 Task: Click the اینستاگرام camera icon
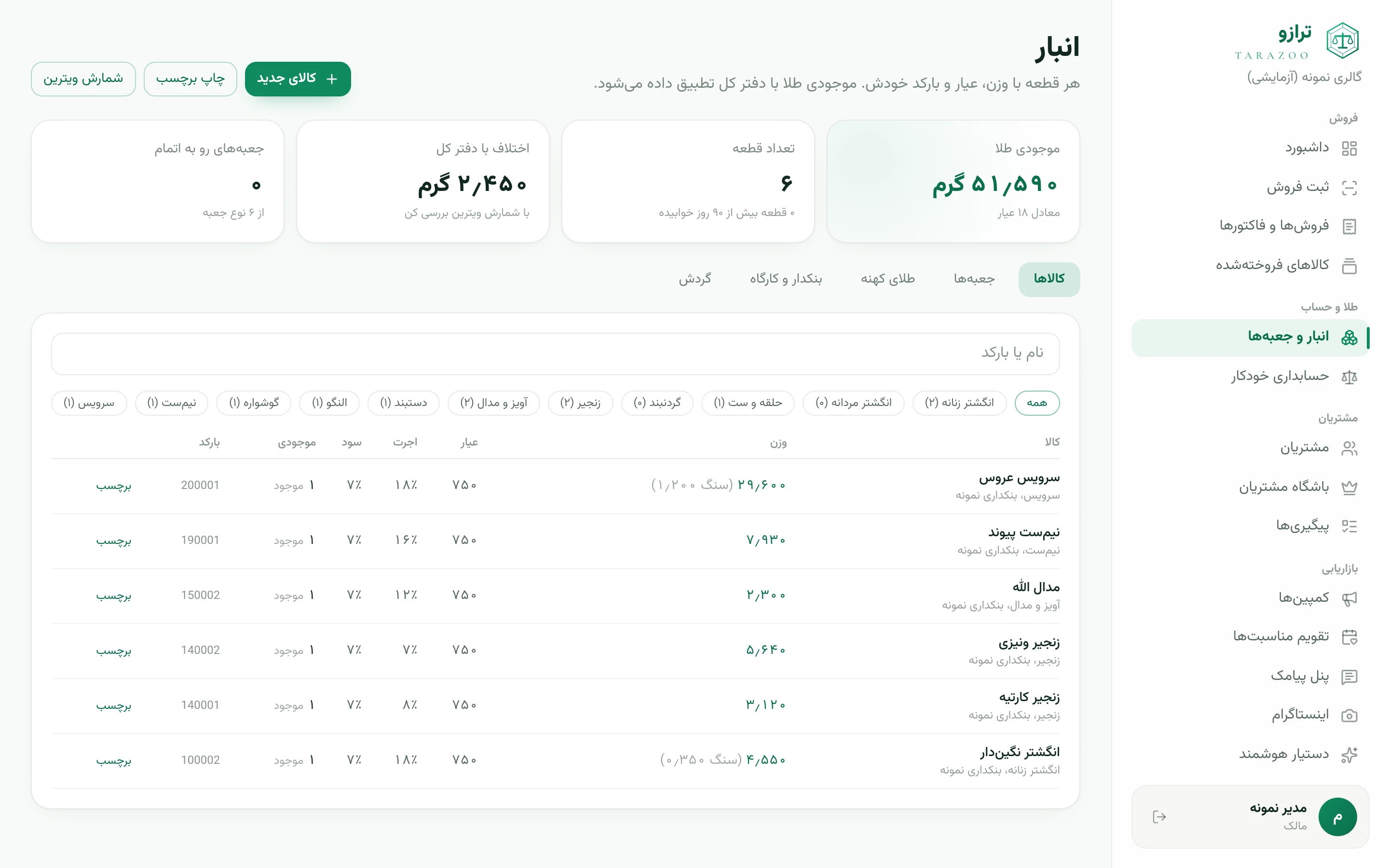1349,715
